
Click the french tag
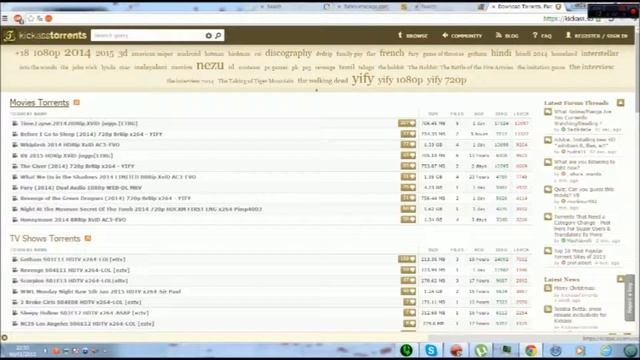[x=391, y=53]
